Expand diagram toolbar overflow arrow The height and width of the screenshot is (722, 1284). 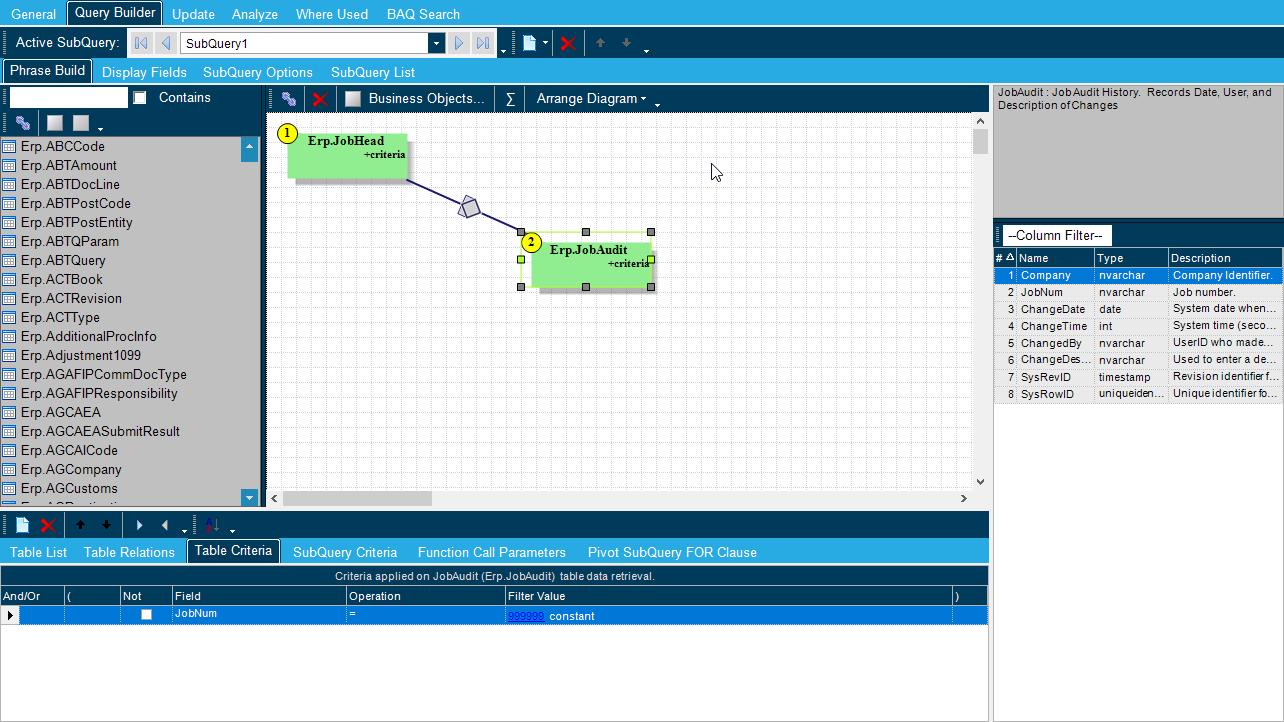[x=657, y=105]
